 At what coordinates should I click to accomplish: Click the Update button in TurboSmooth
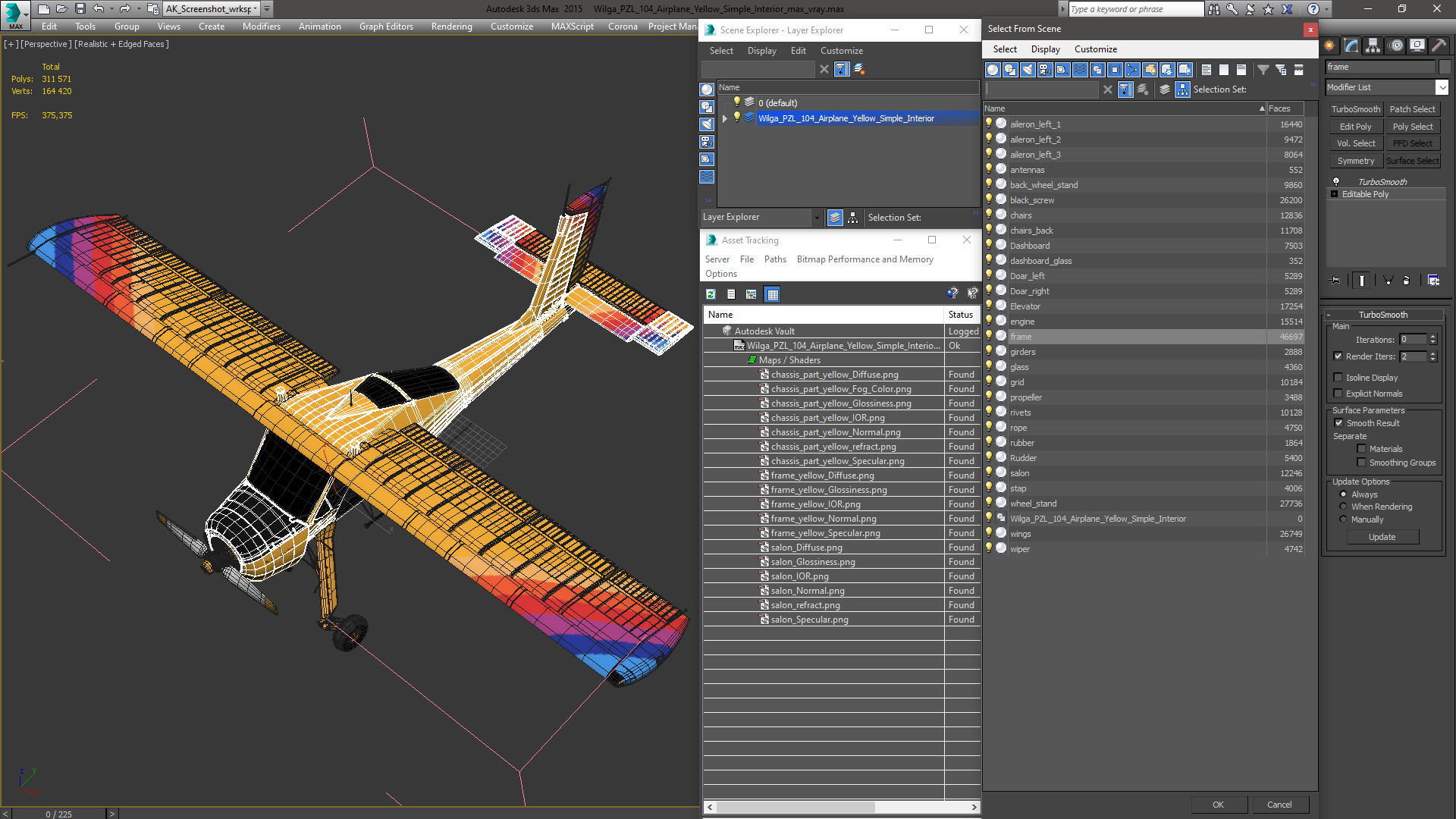(x=1382, y=537)
